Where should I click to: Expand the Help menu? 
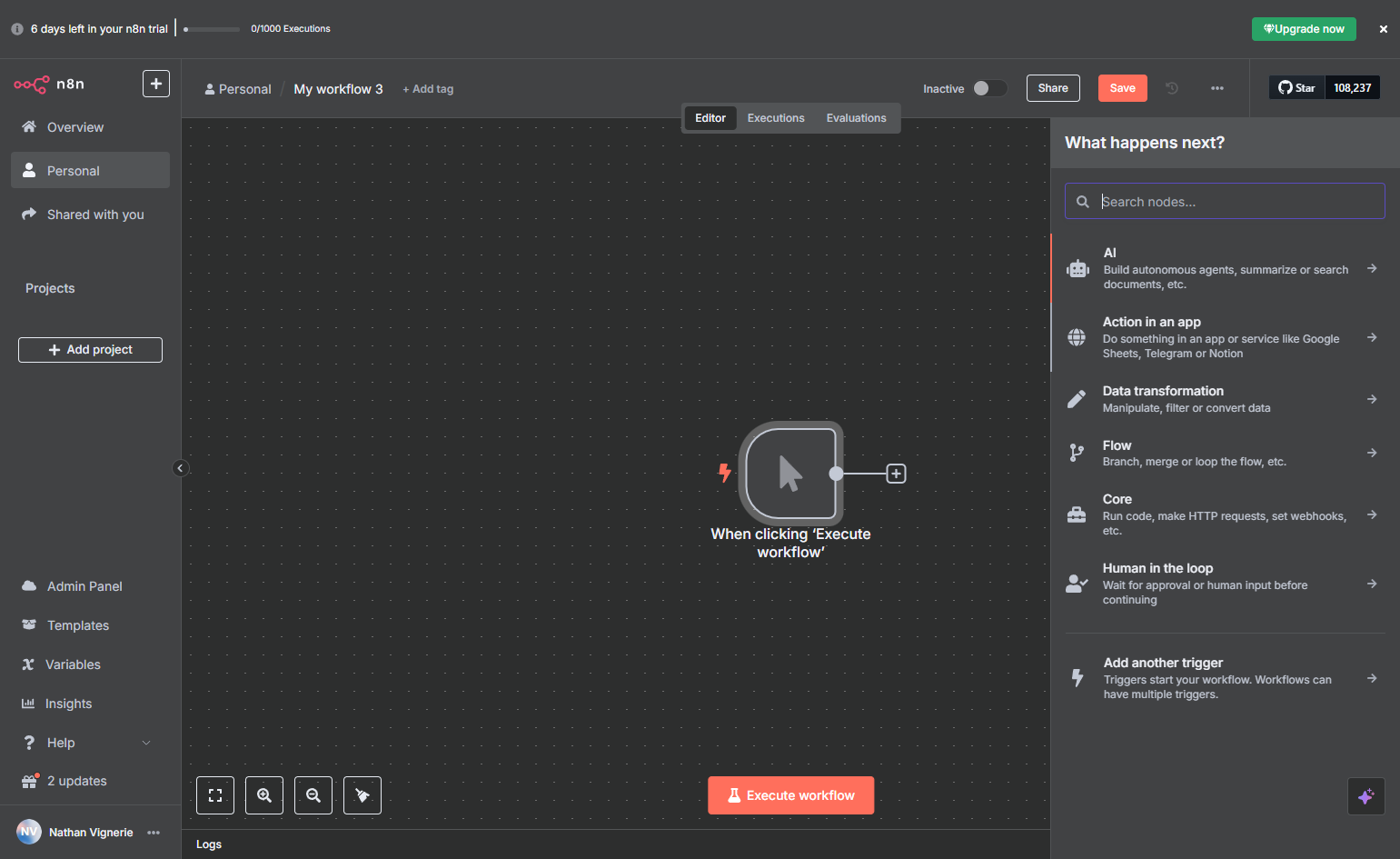pyautogui.click(x=90, y=743)
